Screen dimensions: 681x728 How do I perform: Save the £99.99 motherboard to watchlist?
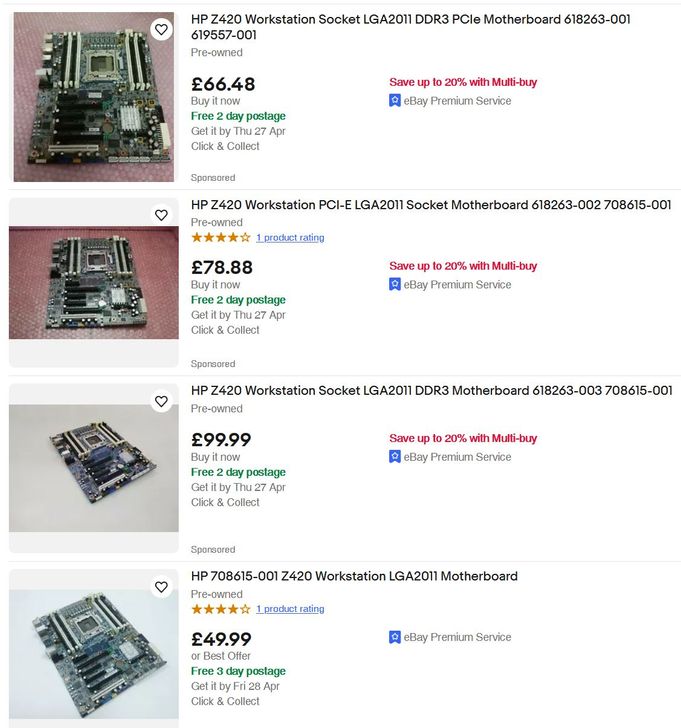tap(161, 401)
